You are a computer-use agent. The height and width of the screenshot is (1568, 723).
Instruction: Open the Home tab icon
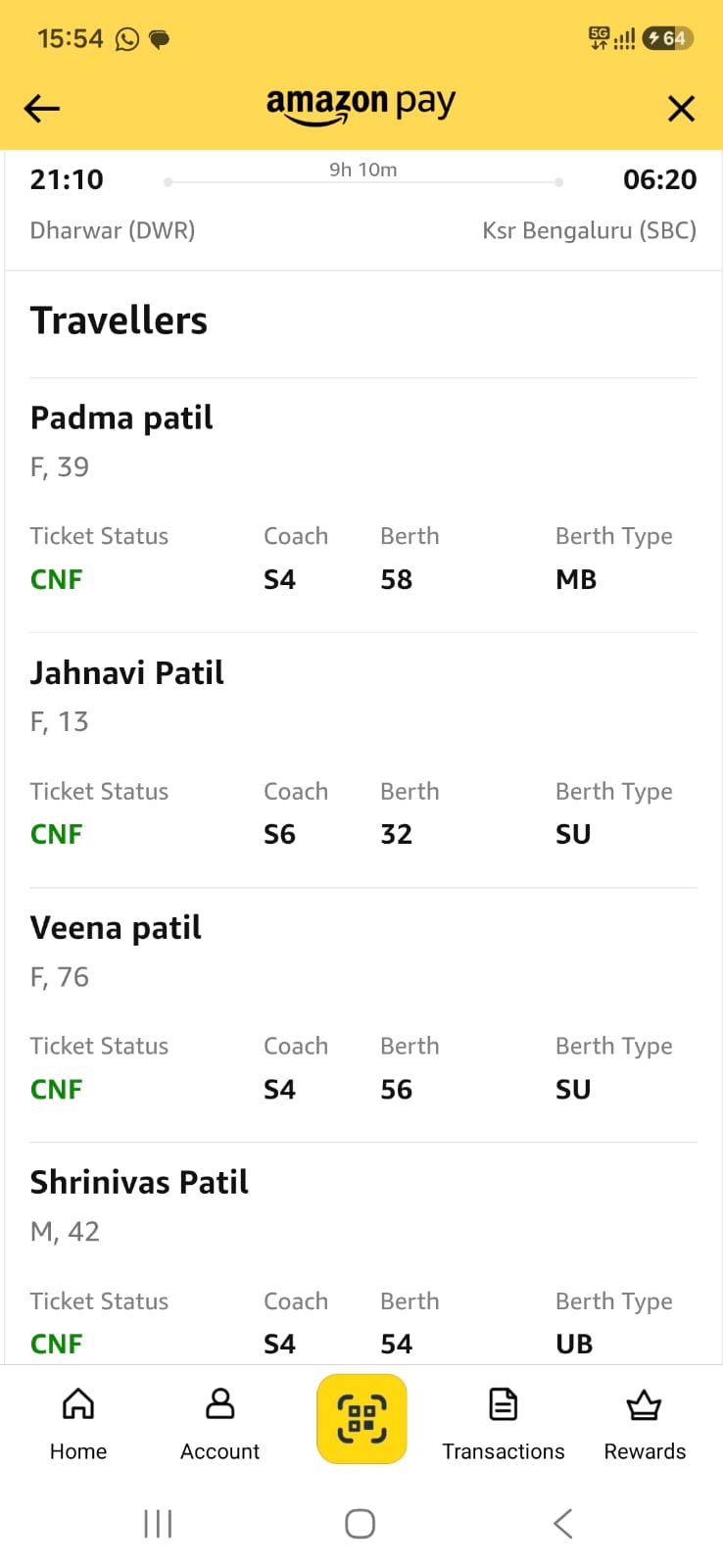point(78,1403)
